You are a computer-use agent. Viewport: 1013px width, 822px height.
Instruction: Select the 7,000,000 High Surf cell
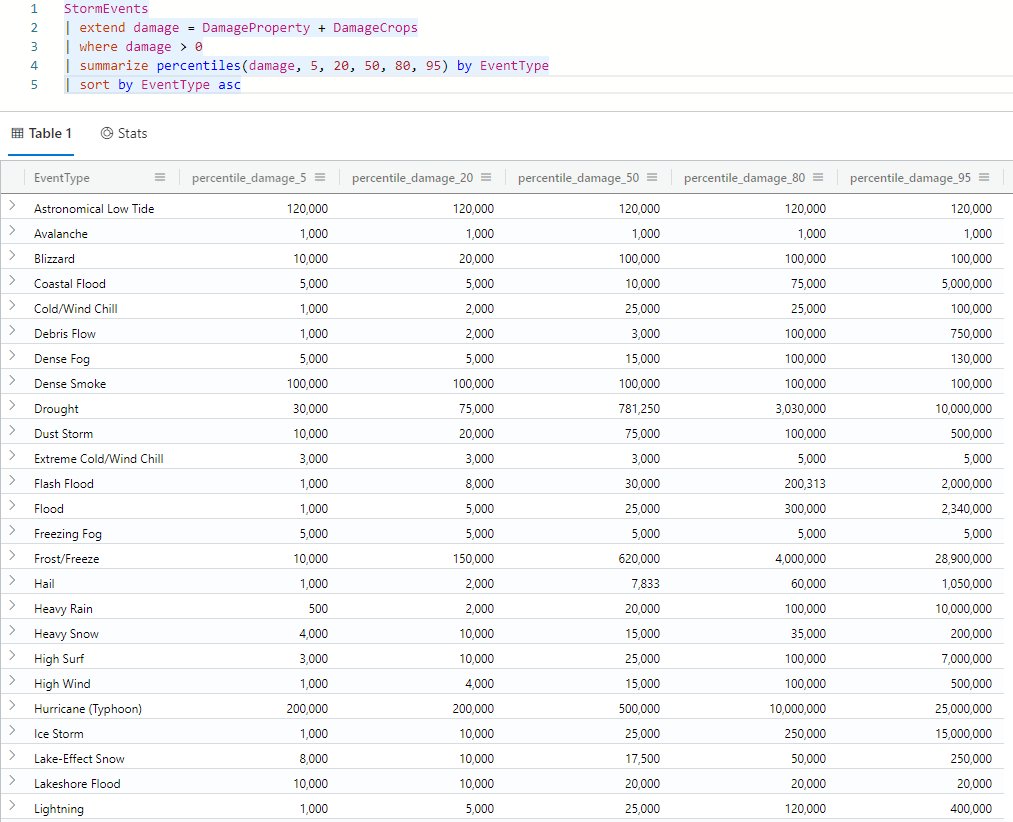click(x=966, y=659)
